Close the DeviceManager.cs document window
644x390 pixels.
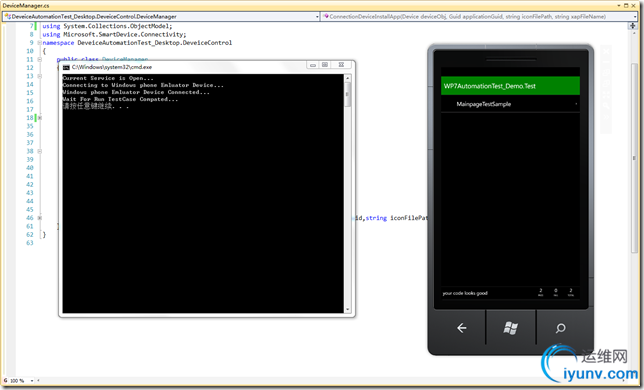pyautogui.click(x=632, y=5)
